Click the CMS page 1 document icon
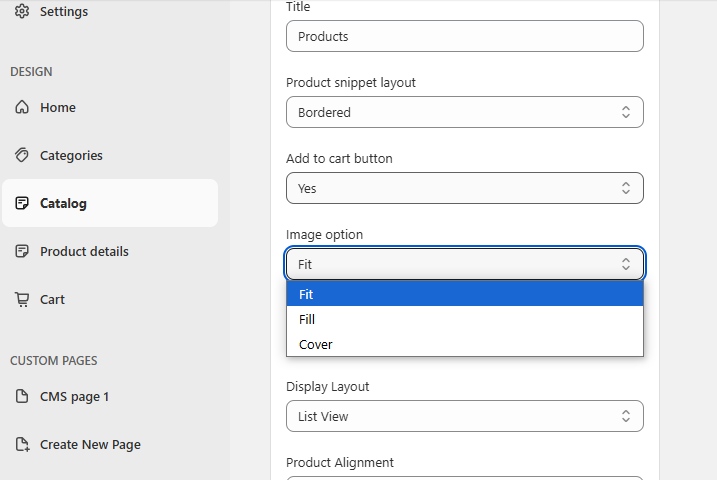 coord(21,396)
